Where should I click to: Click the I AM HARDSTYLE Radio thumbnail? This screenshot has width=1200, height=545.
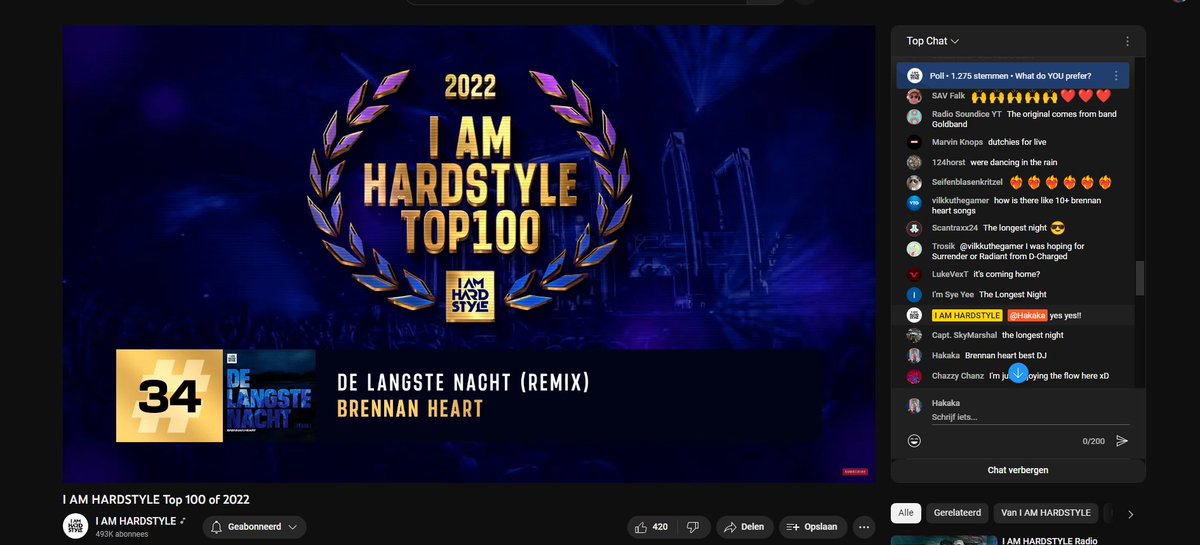pos(942,540)
